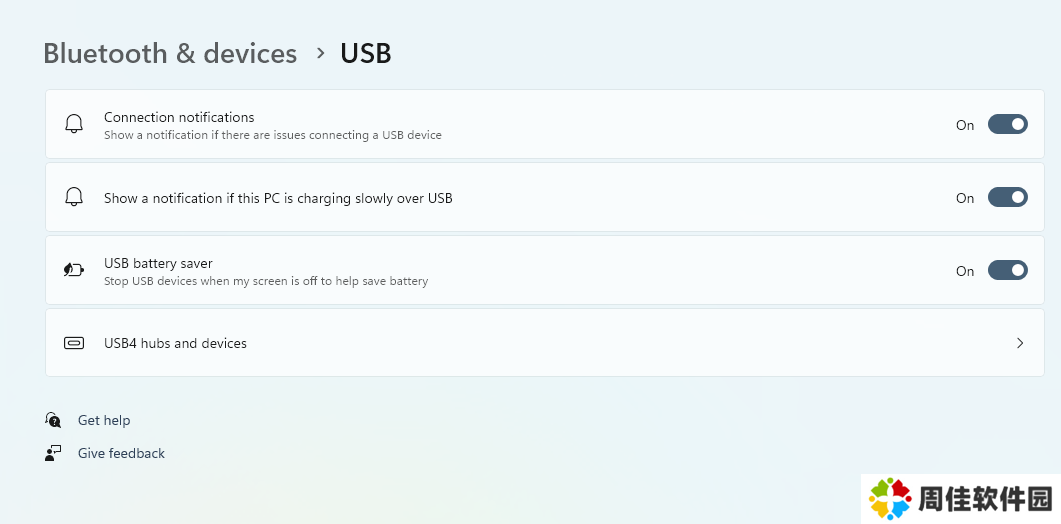Screen dimensions: 1061x524
Task: Click the USB battery saver leaf icon
Action: tap(74, 270)
